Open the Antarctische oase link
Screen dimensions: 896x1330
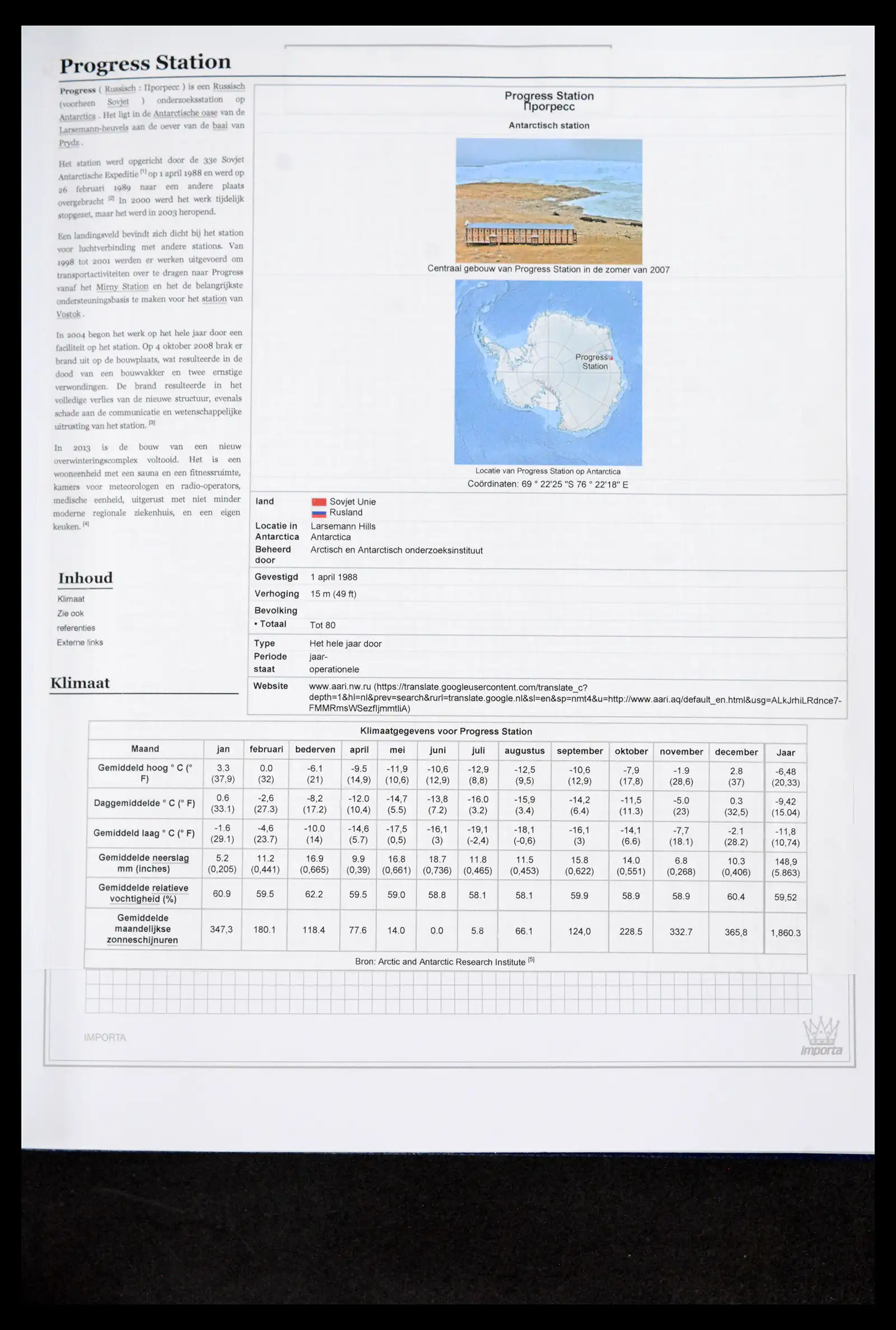pyautogui.click(x=185, y=113)
